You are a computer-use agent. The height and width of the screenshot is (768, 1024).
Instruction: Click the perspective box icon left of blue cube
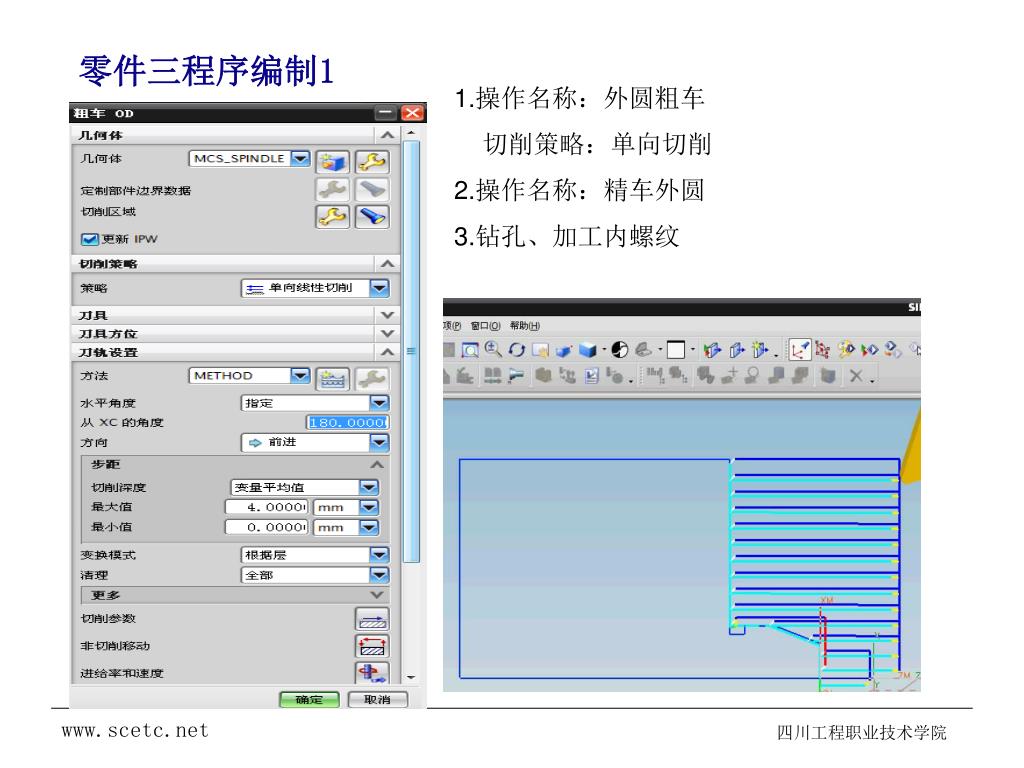tap(564, 351)
